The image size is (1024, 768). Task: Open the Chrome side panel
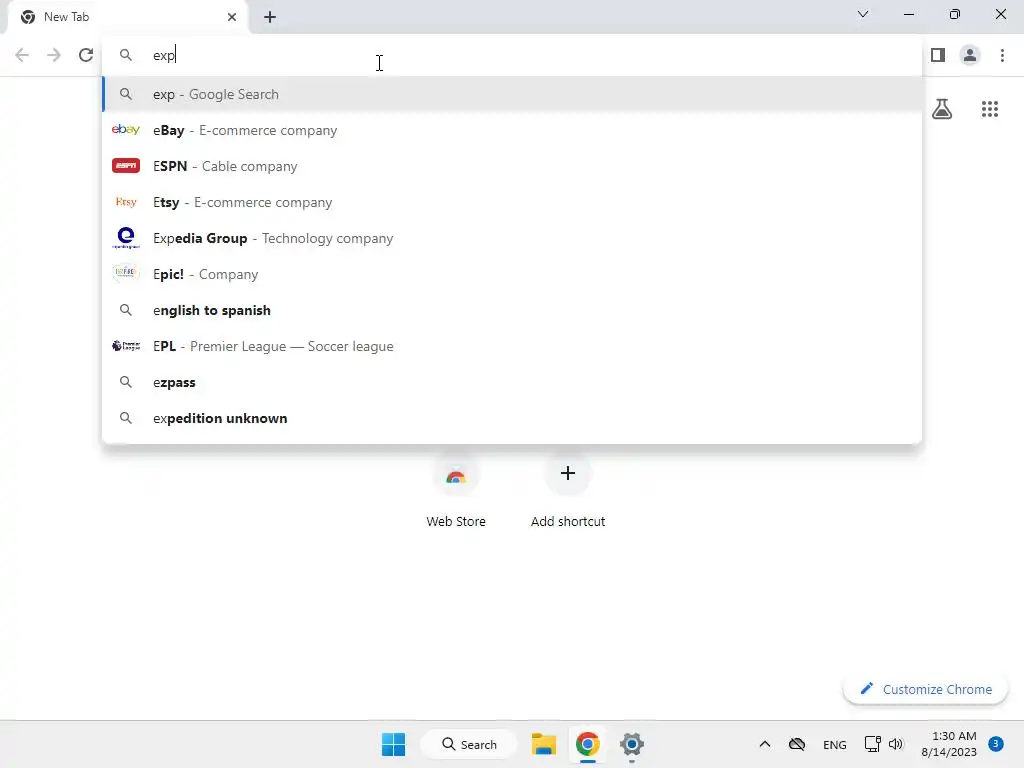938,55
